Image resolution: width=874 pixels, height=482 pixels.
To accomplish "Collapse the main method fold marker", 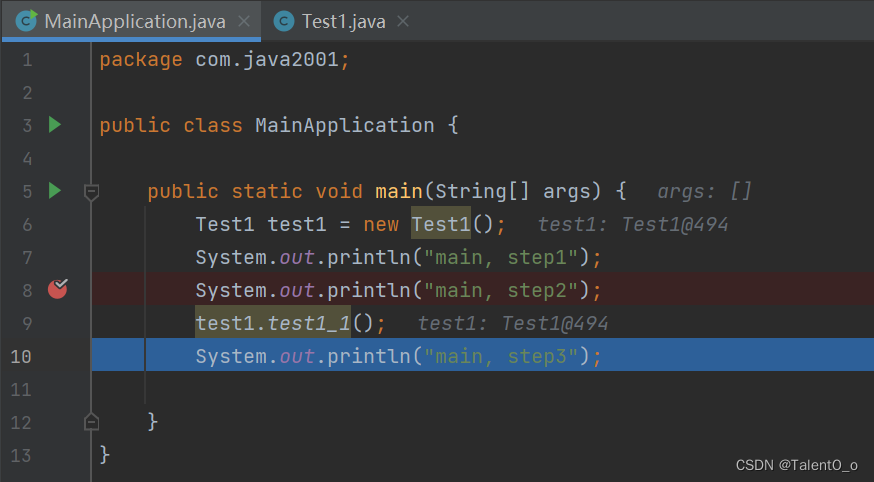I will point(91,192).
